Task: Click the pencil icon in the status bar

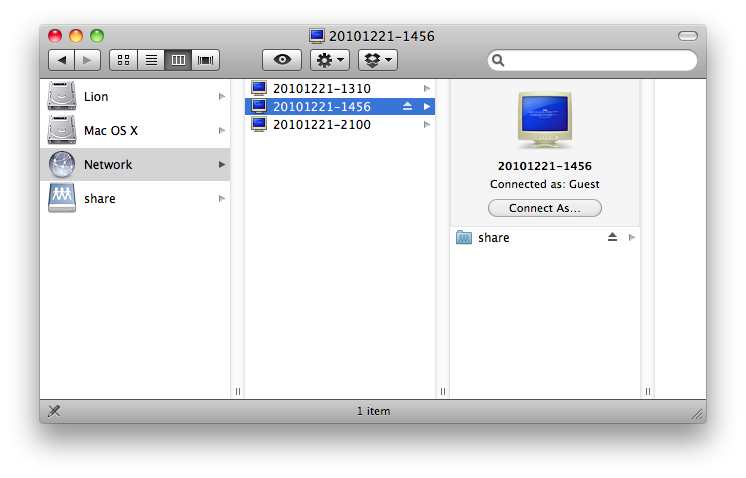Action: pyautogui.click(x=54, y=411)
